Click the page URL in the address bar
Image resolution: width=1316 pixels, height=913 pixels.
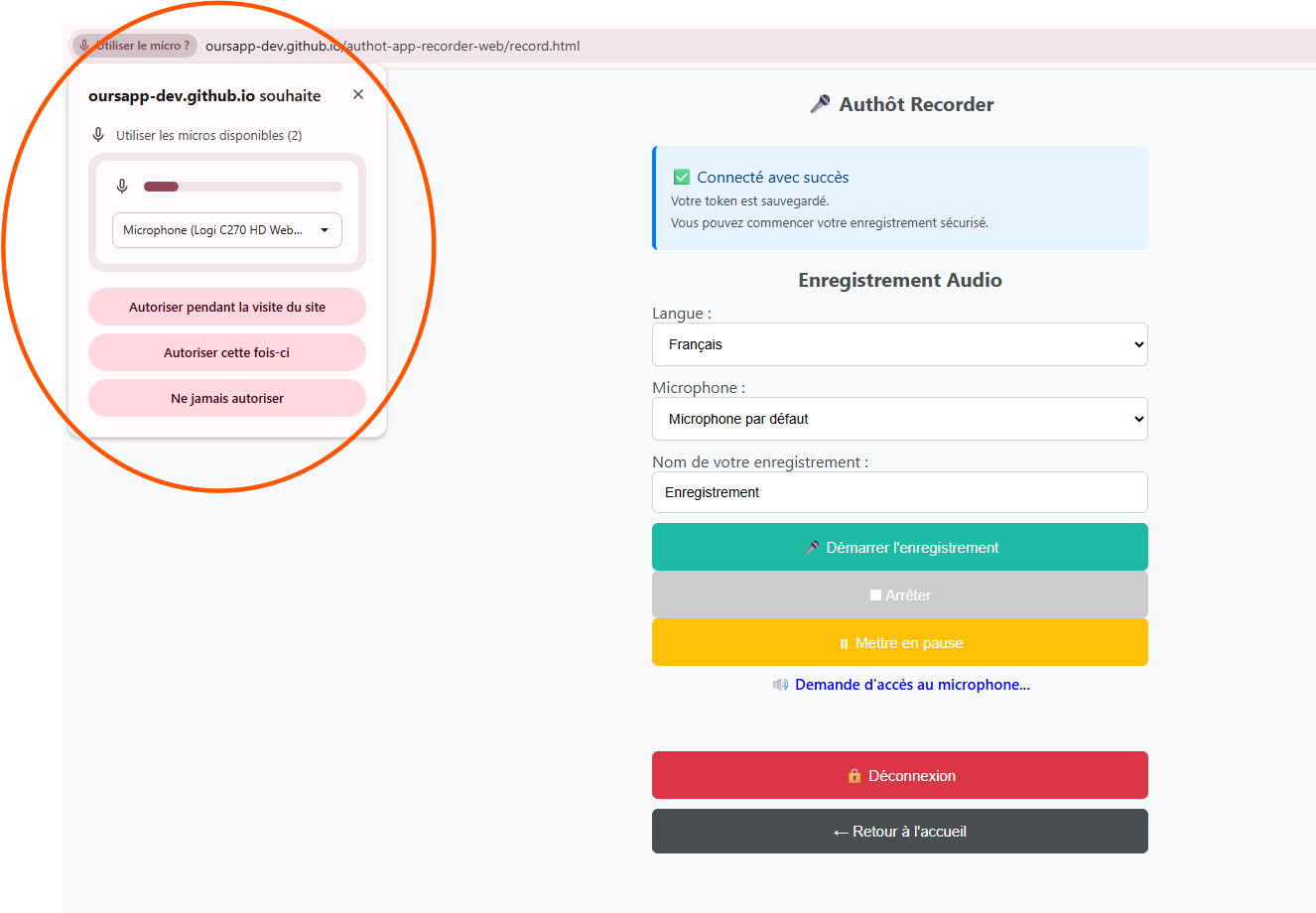393,46
